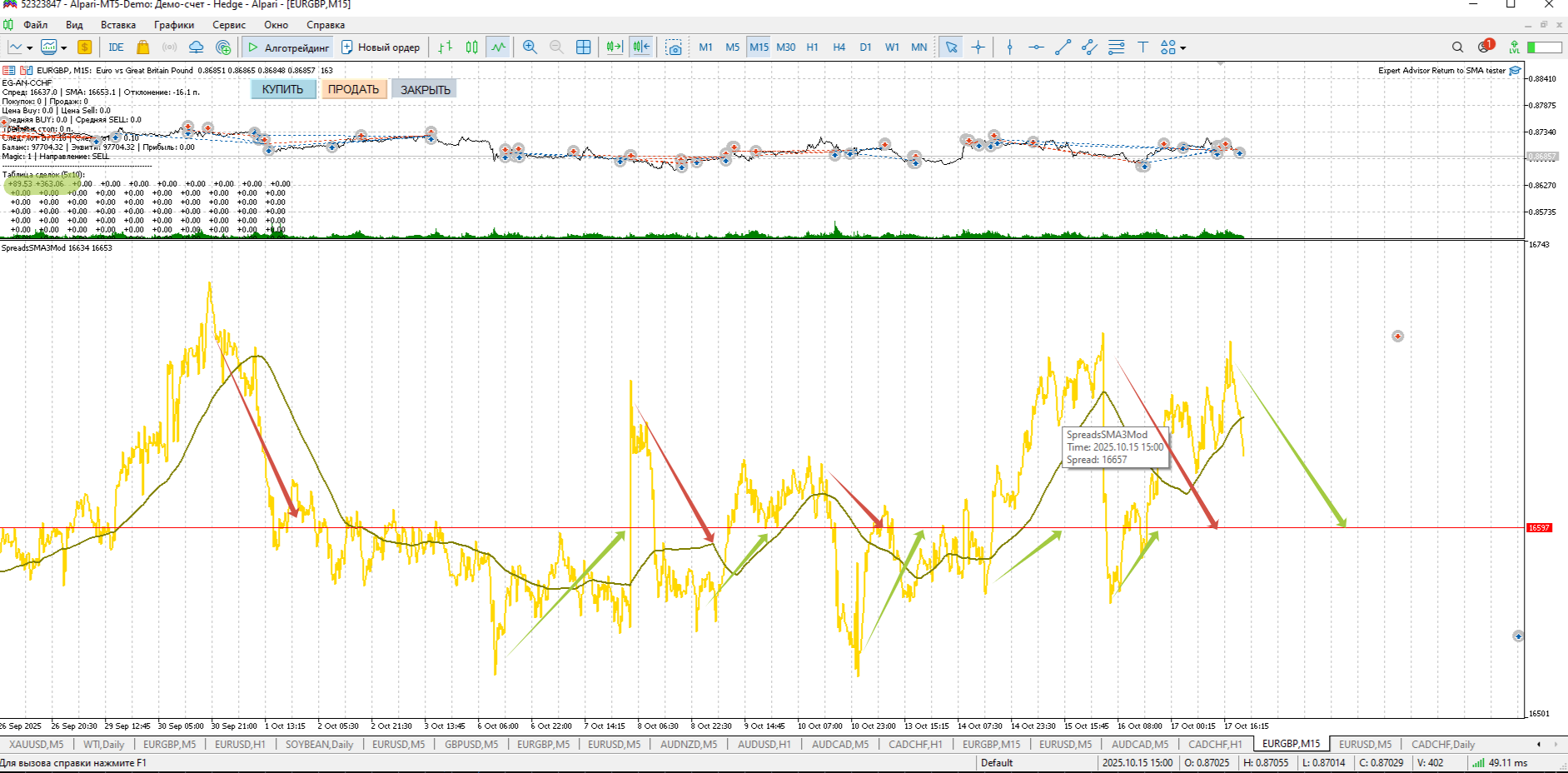Switch timeframe to M5
This screenshot has height=773, width=1568.
pos(732,47)
